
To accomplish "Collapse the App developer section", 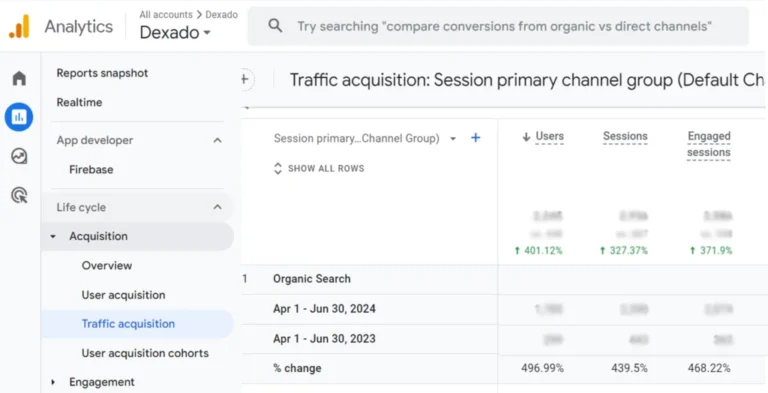I will tap(217, 141).
